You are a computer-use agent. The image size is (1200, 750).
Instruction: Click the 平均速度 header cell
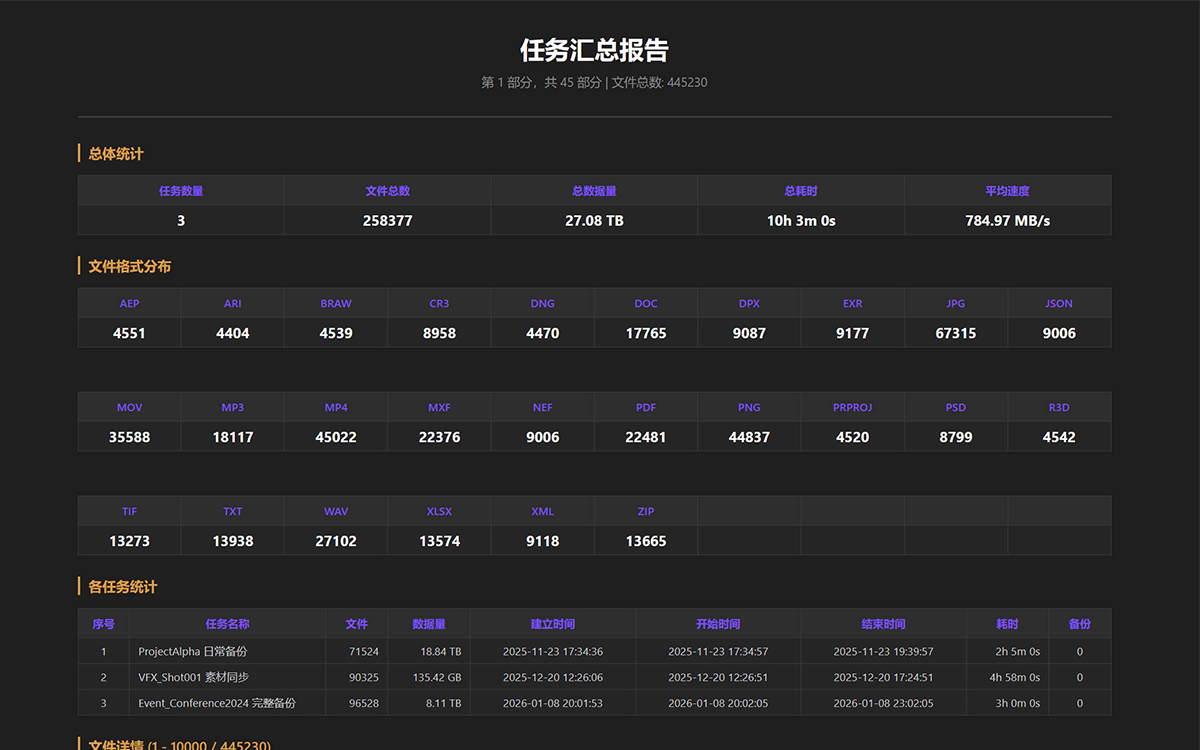(x=1007, y=191)
